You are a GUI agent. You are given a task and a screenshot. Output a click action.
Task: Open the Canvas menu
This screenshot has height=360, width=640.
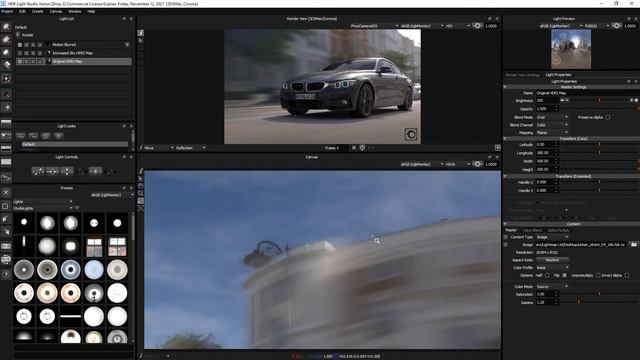pyautogui.click(x=56, y=11)
